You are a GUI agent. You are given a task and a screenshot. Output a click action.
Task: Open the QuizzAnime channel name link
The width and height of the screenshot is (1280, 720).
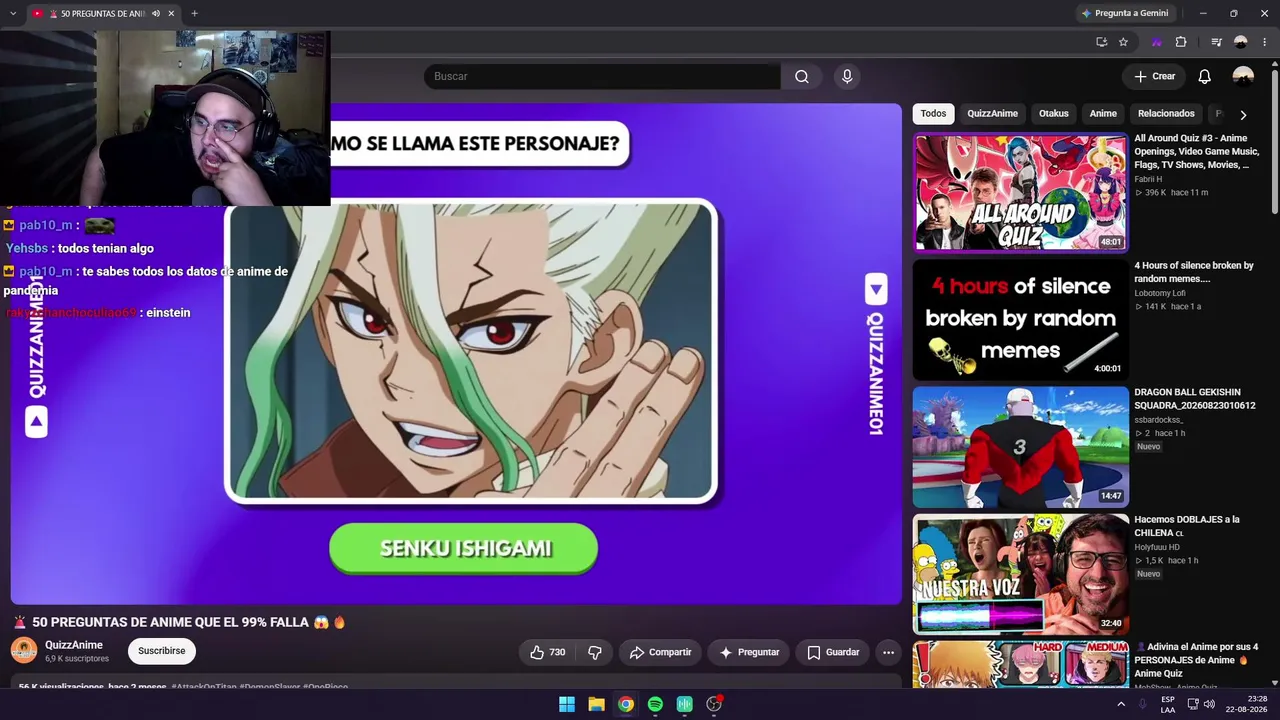click(x=74, y=645)
